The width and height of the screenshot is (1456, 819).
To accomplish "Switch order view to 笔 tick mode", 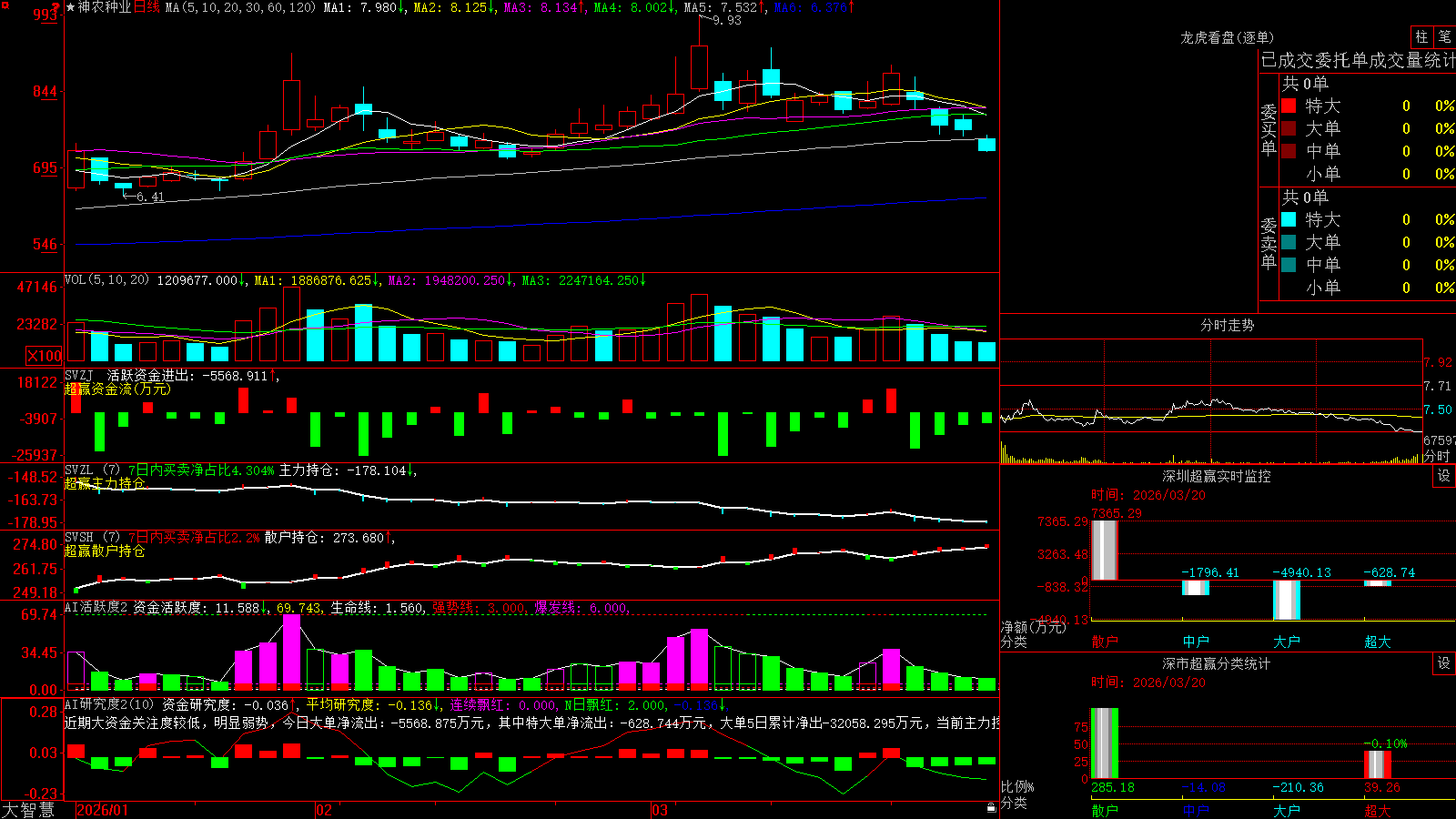I will pos(1445,37).
